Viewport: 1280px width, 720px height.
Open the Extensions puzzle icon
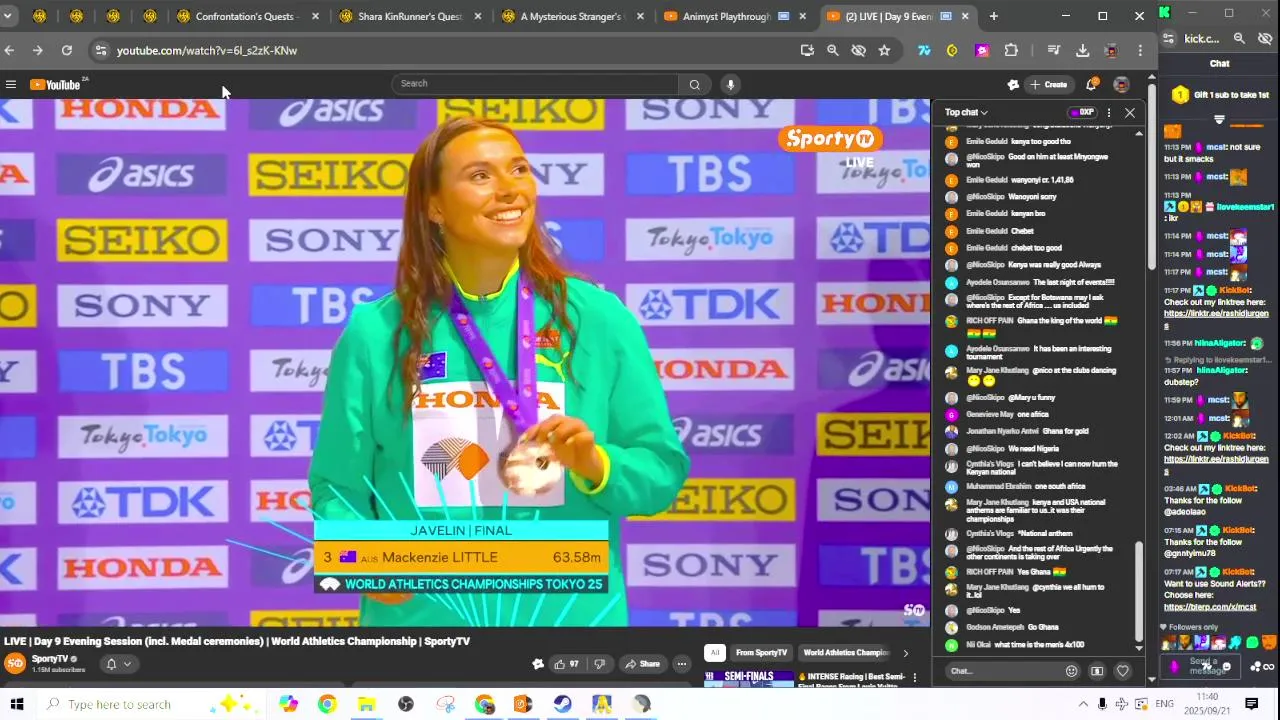(x=1011, y=50)
